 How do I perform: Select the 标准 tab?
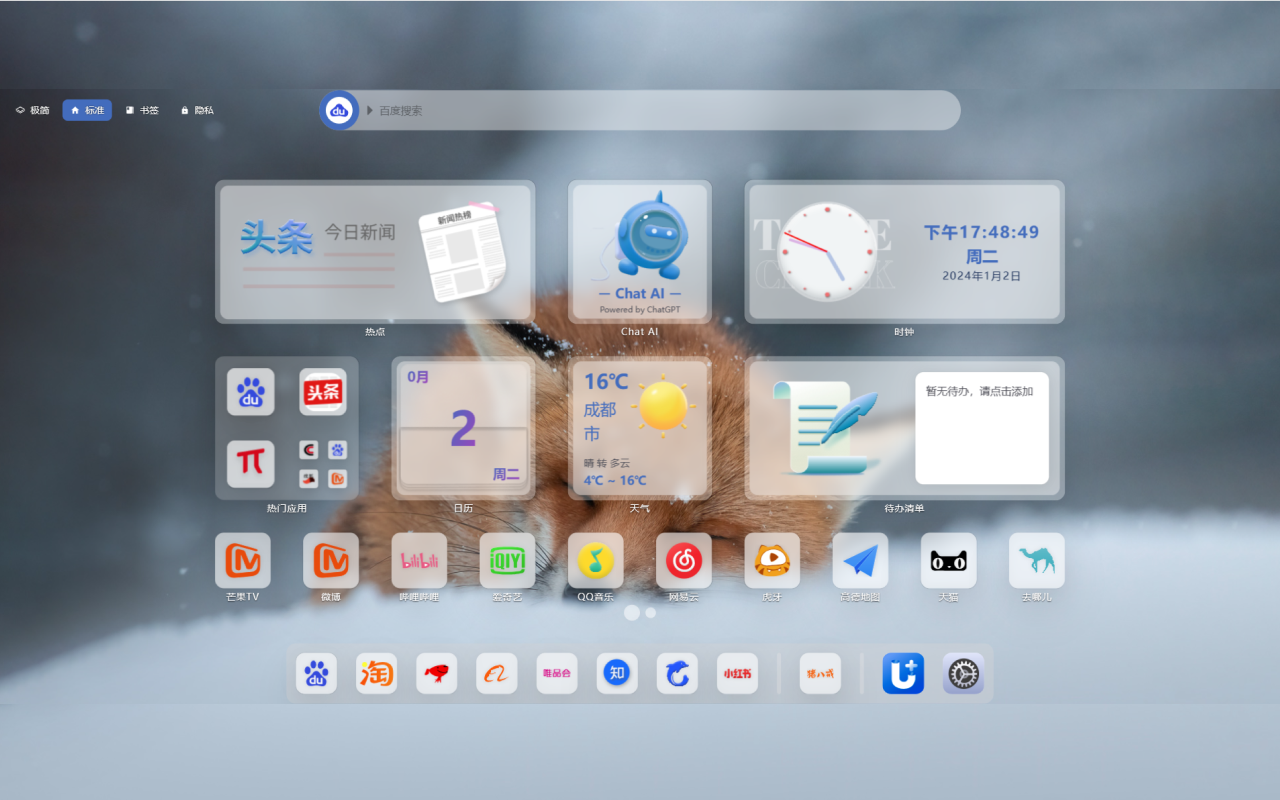click(87, 110)
